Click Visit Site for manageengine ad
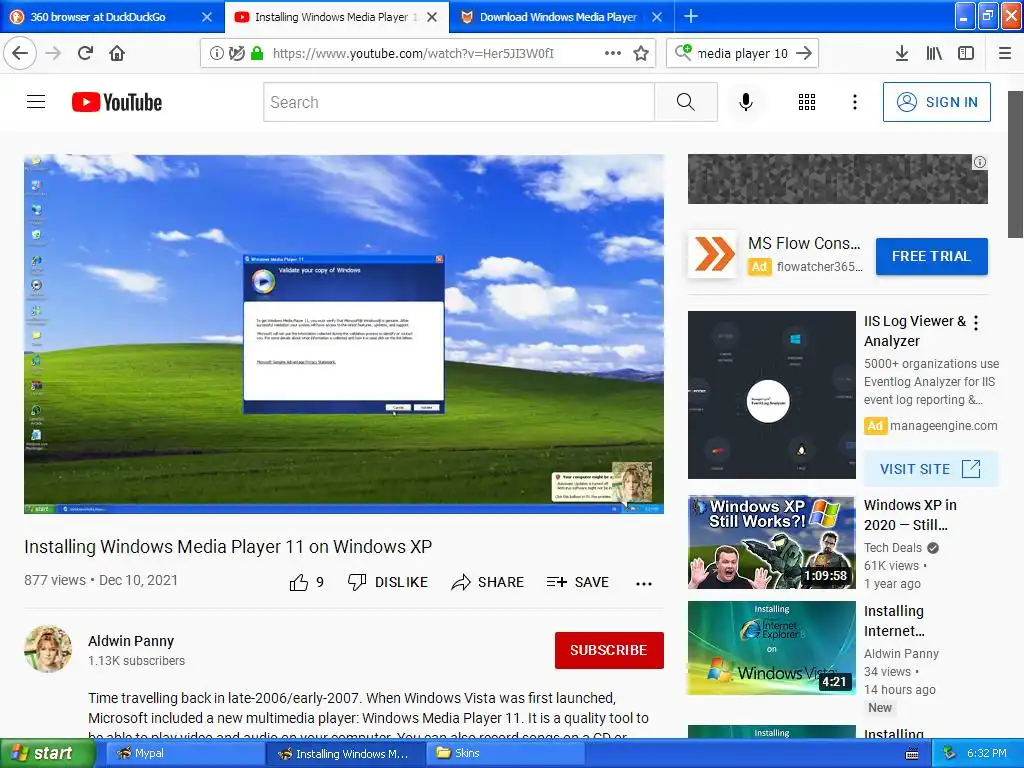This screenshot has height=768, width=1024. [931, 469]
